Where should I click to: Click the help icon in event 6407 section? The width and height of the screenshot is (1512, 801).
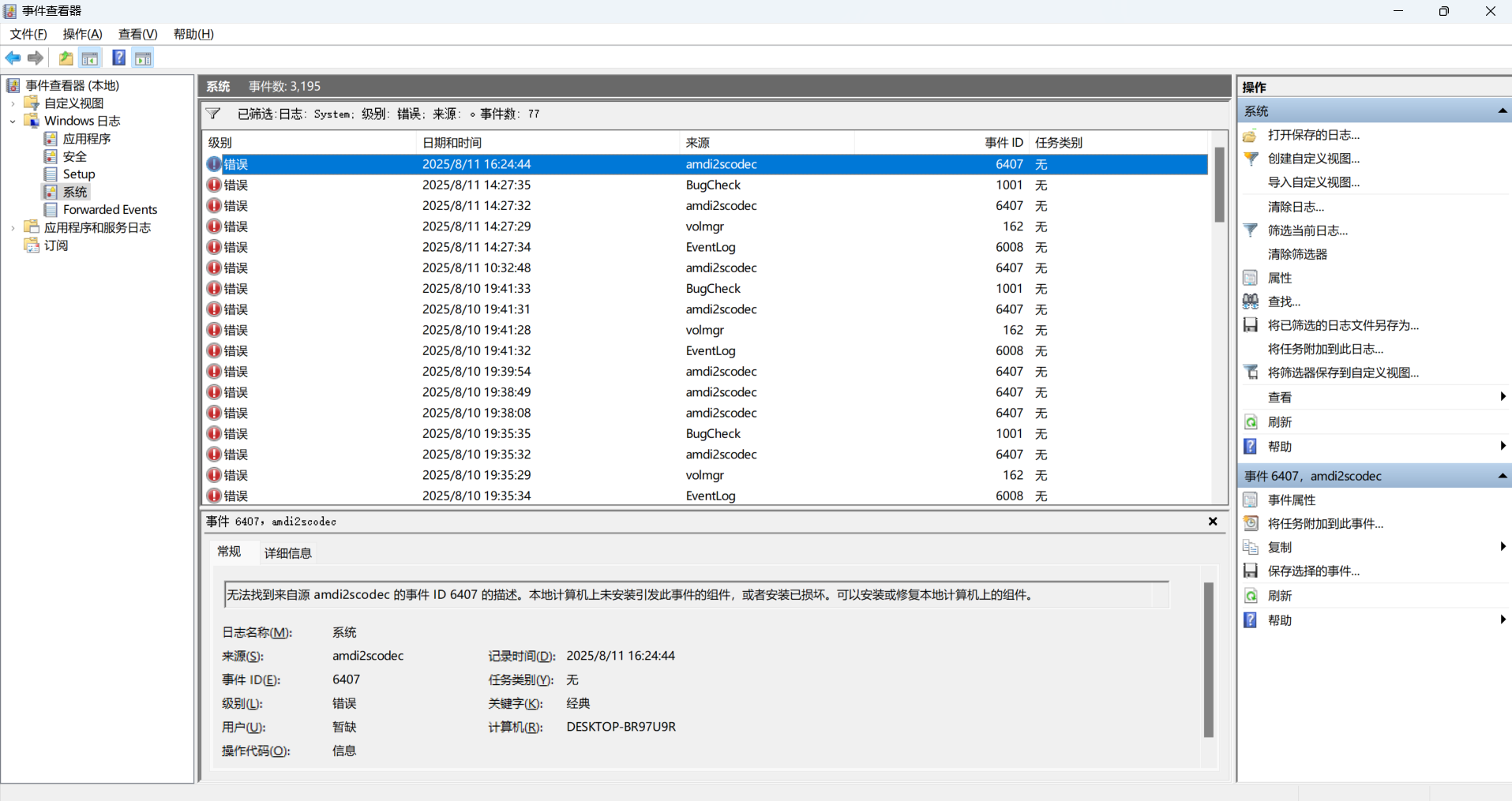tap(1251, 620)
